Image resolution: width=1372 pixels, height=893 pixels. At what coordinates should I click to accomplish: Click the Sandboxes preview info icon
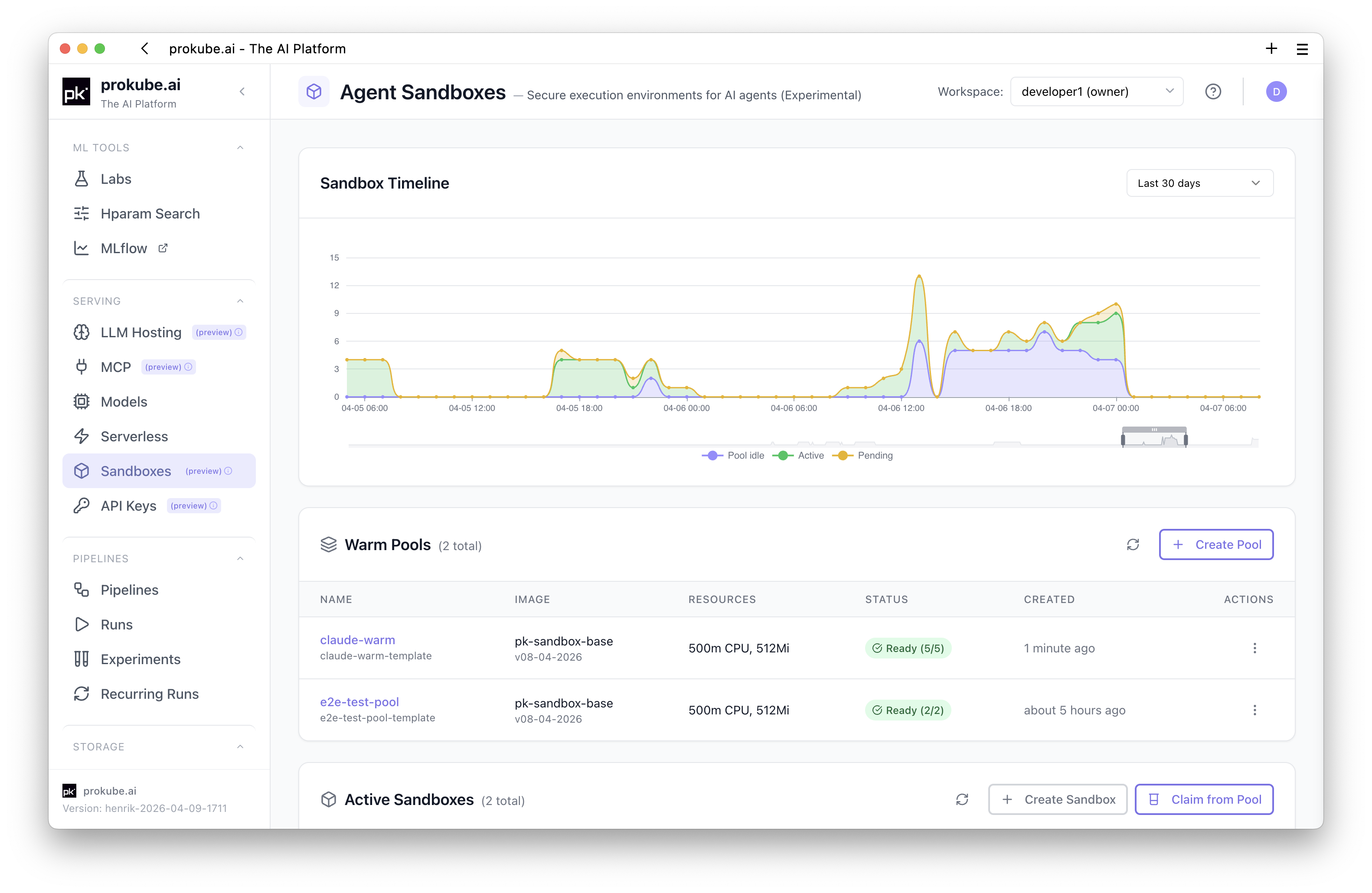[x=228, y=471]
